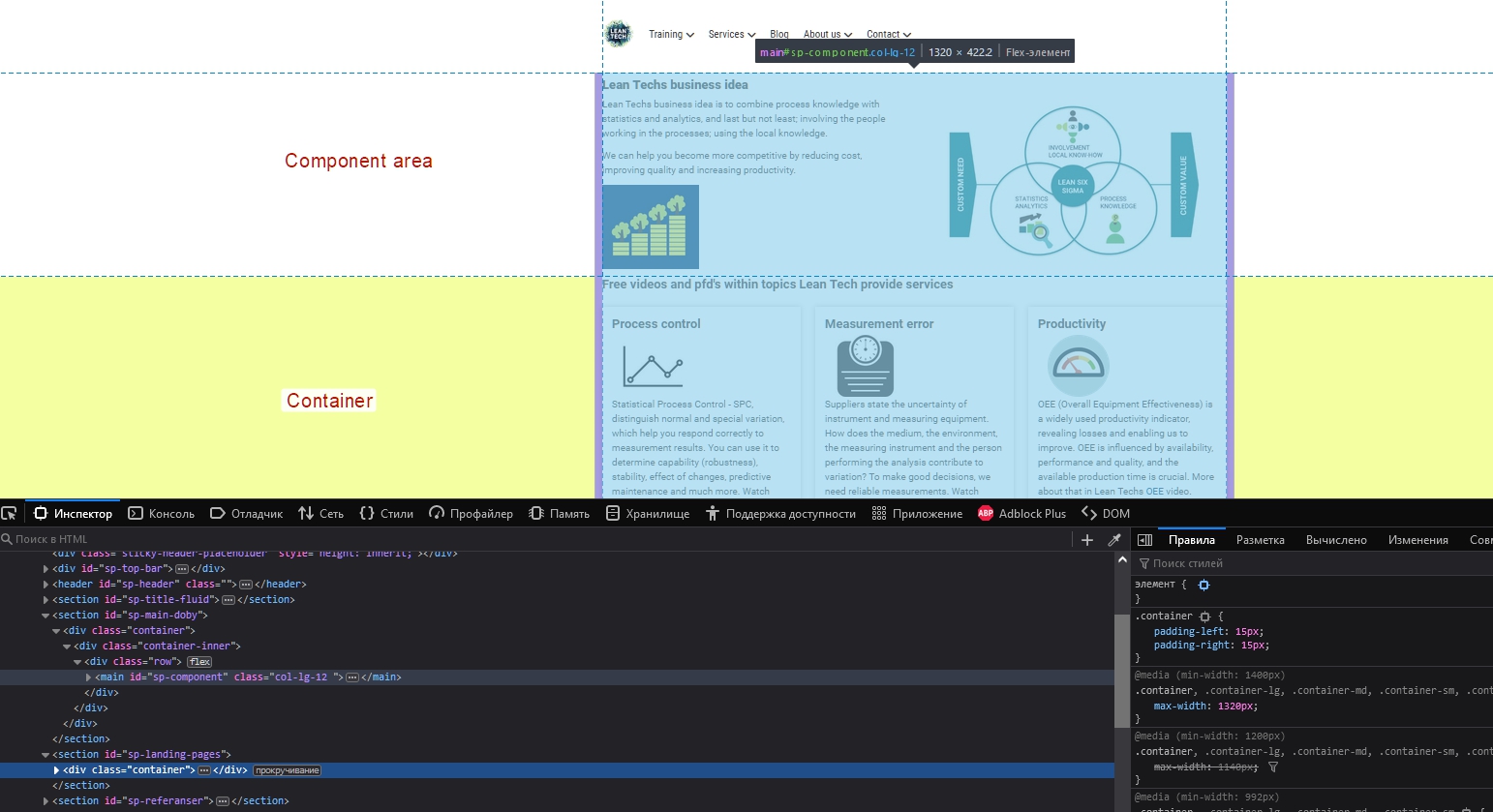Toggle the sidebar pane split icon

[x=1144, y=540]
